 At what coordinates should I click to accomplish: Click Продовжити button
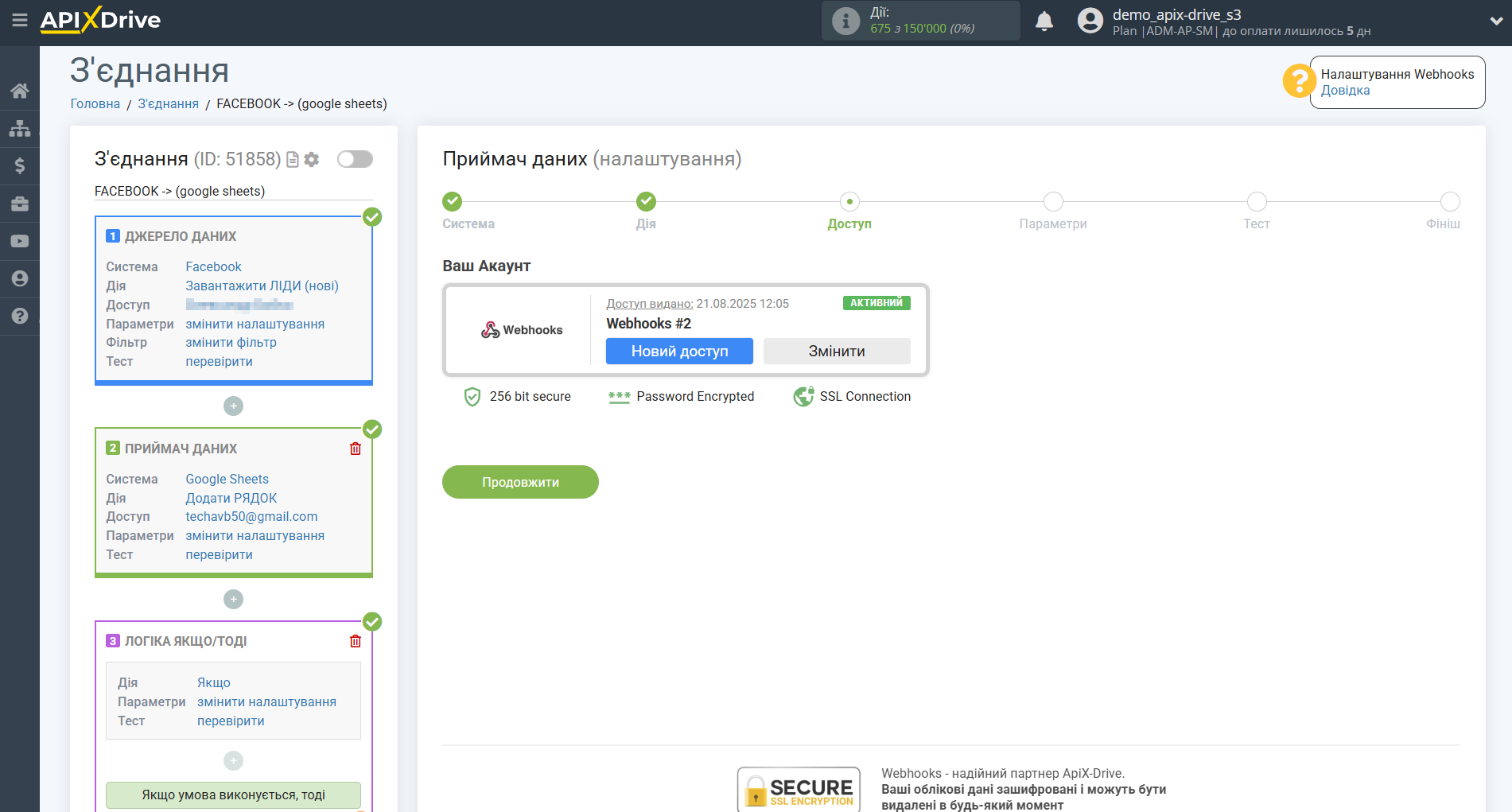coord(520,482)
